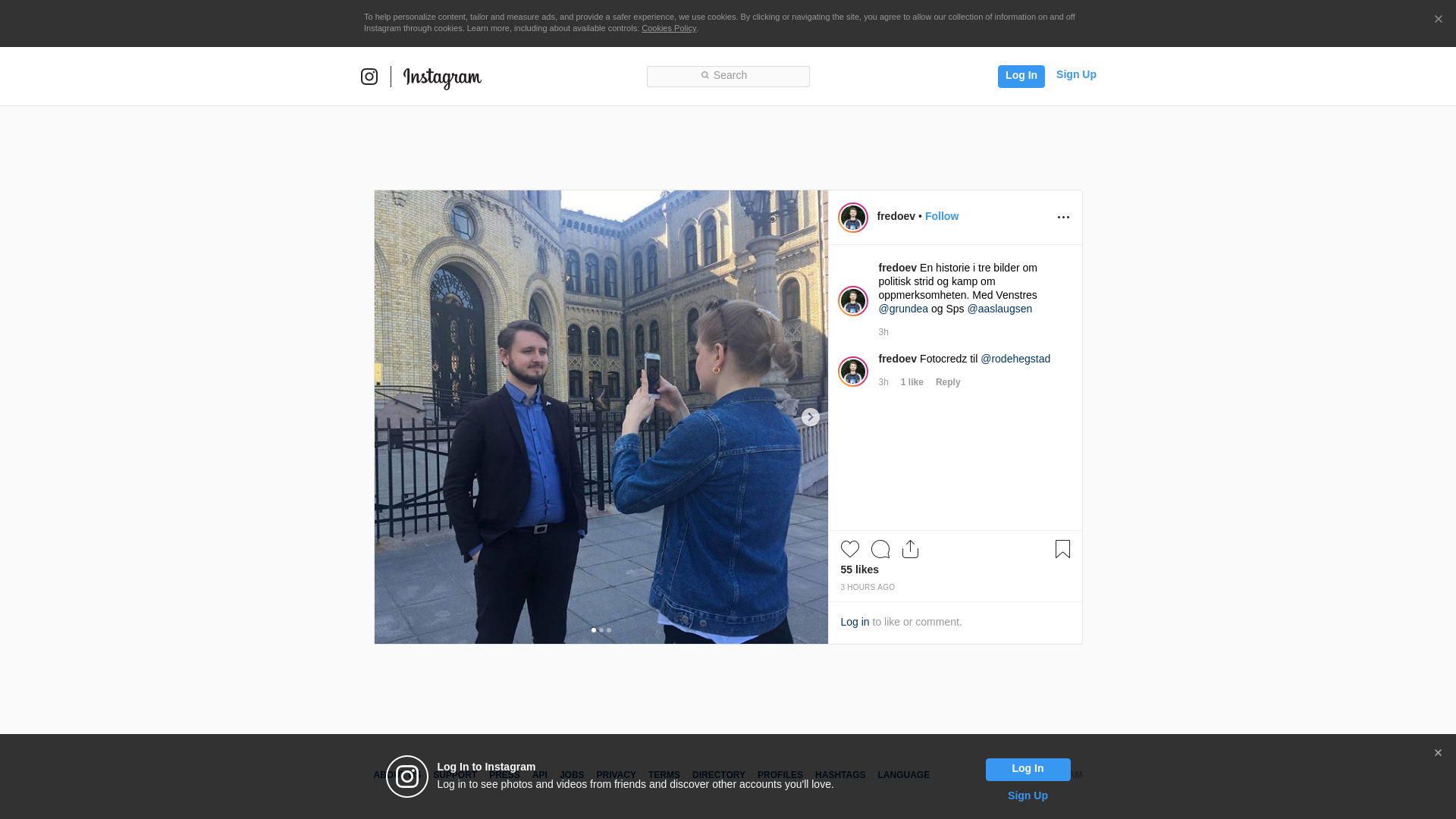
Task: Click the search magnifier icon
Action: pyautogui.click(x=704, y=75)
